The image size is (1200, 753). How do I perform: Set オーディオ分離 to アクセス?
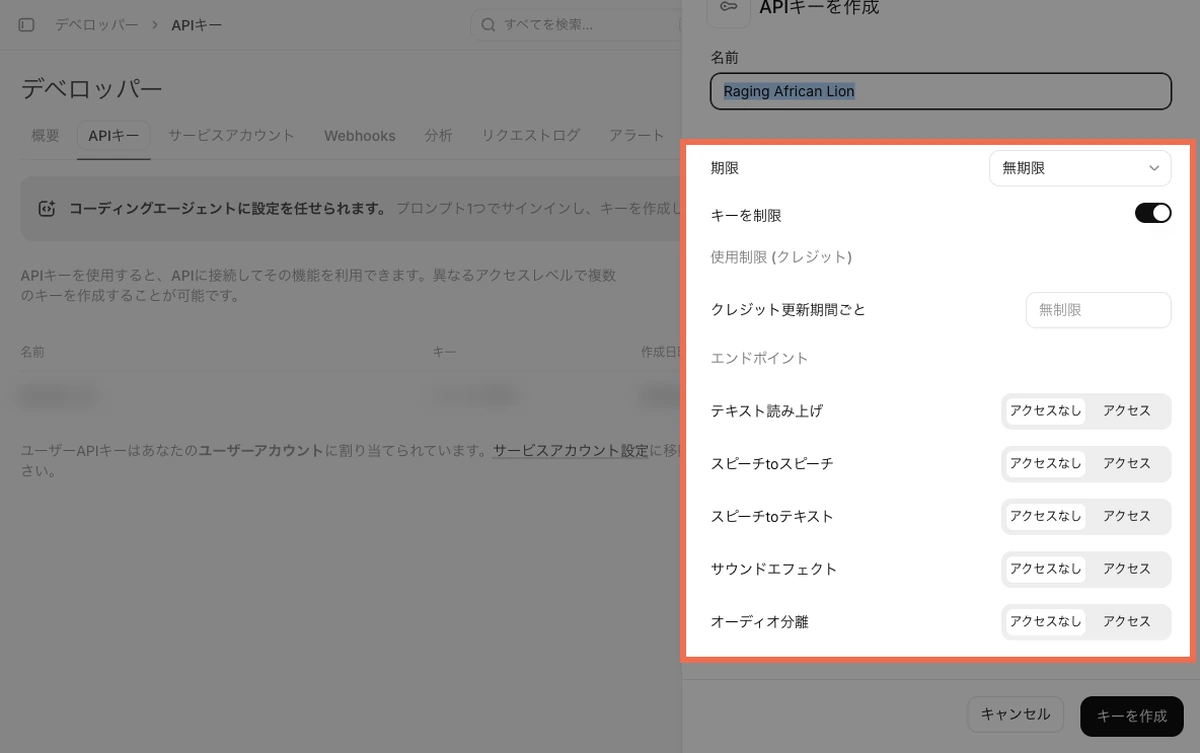(1127, 621)
